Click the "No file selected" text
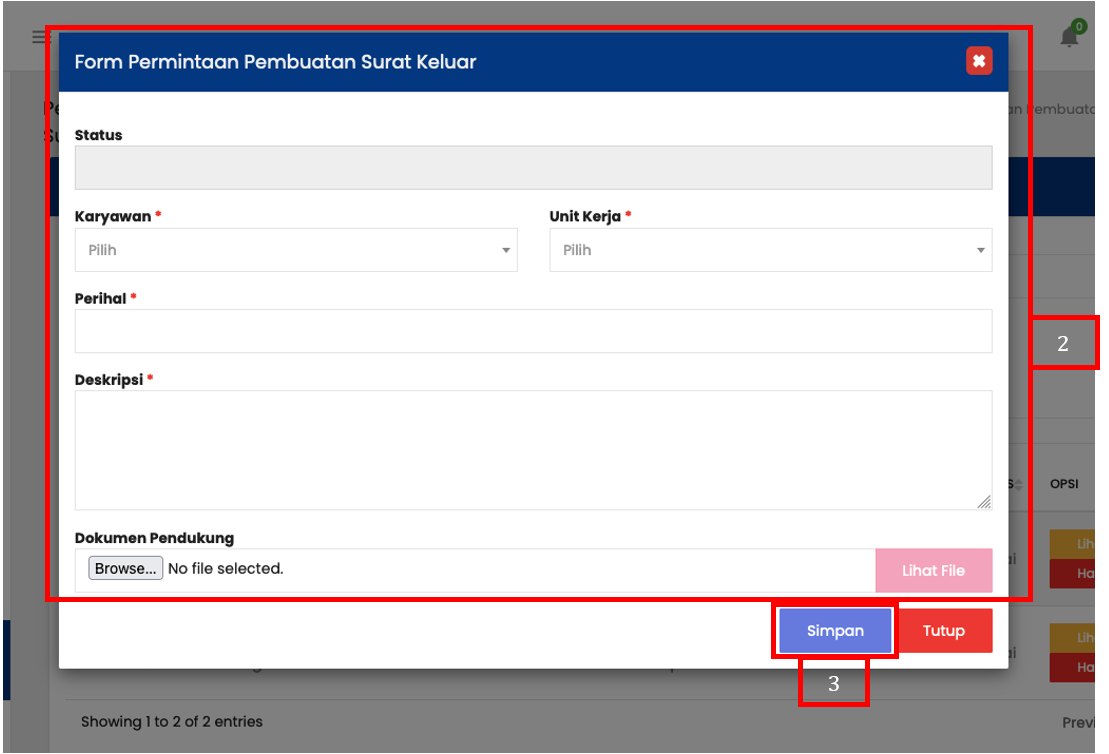 pyautogui.click(x=226, y=569)
